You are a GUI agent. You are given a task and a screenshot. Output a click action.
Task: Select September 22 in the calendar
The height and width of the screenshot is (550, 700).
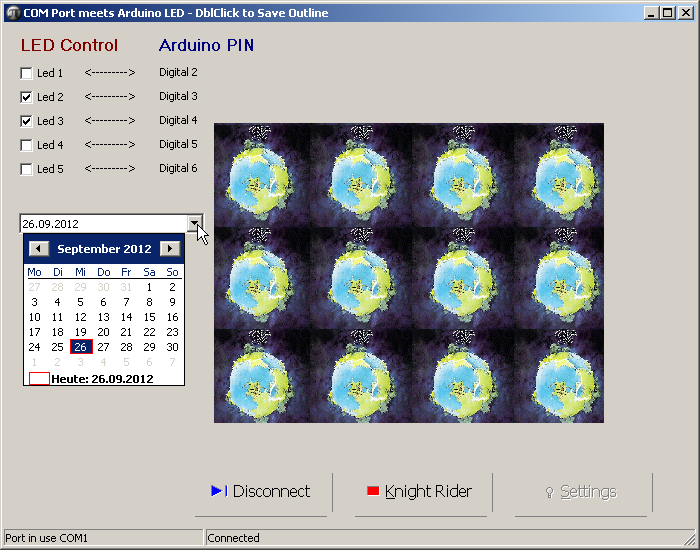[150, 332]
